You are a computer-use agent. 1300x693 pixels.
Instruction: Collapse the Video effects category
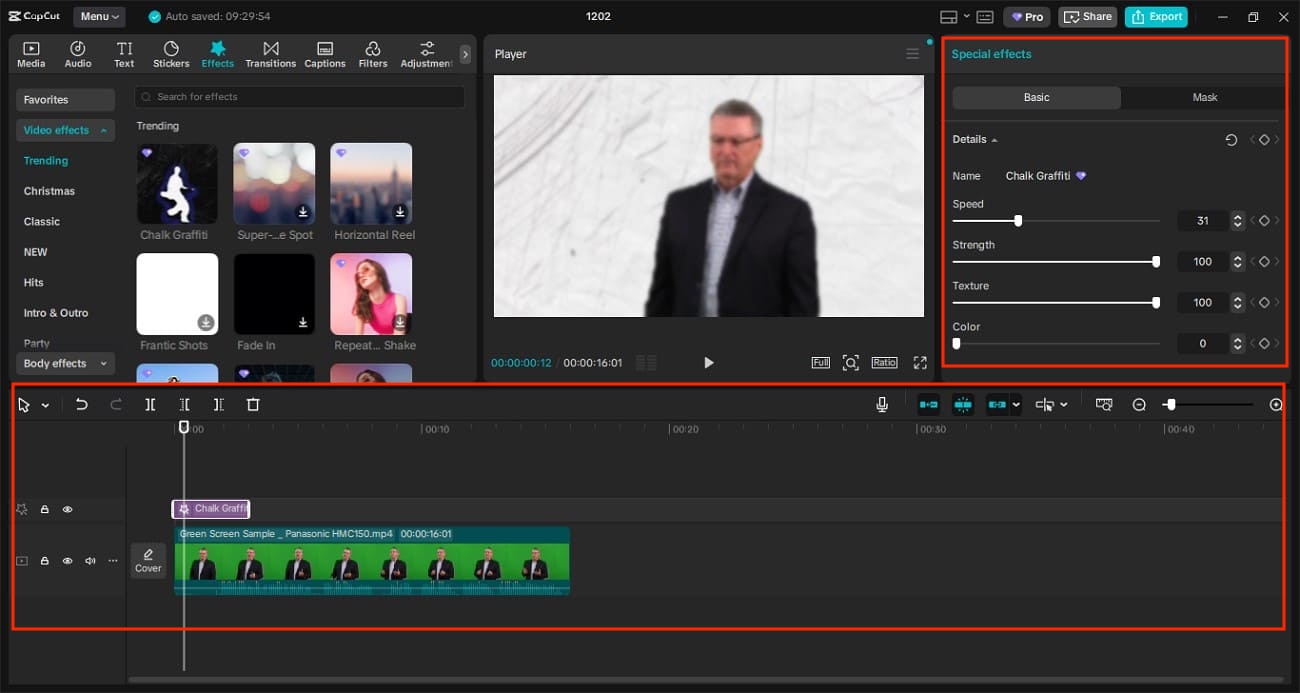coord(65,130)
